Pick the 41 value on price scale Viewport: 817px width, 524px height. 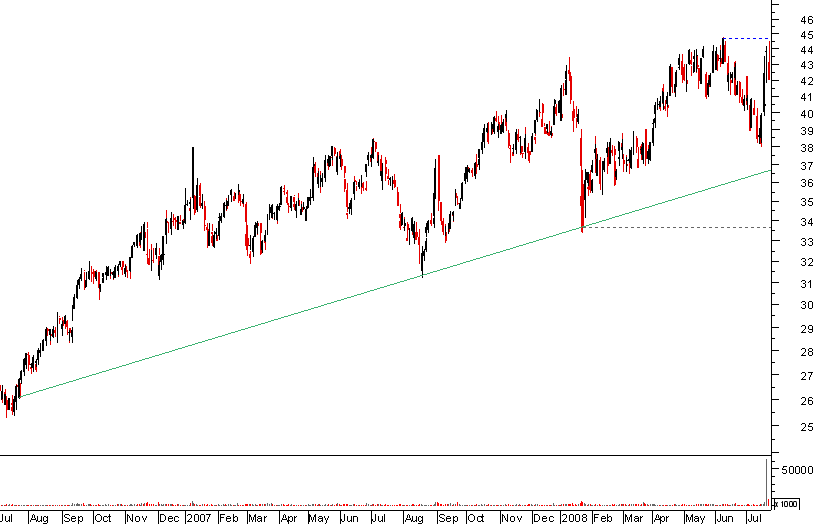click(807, 97)
